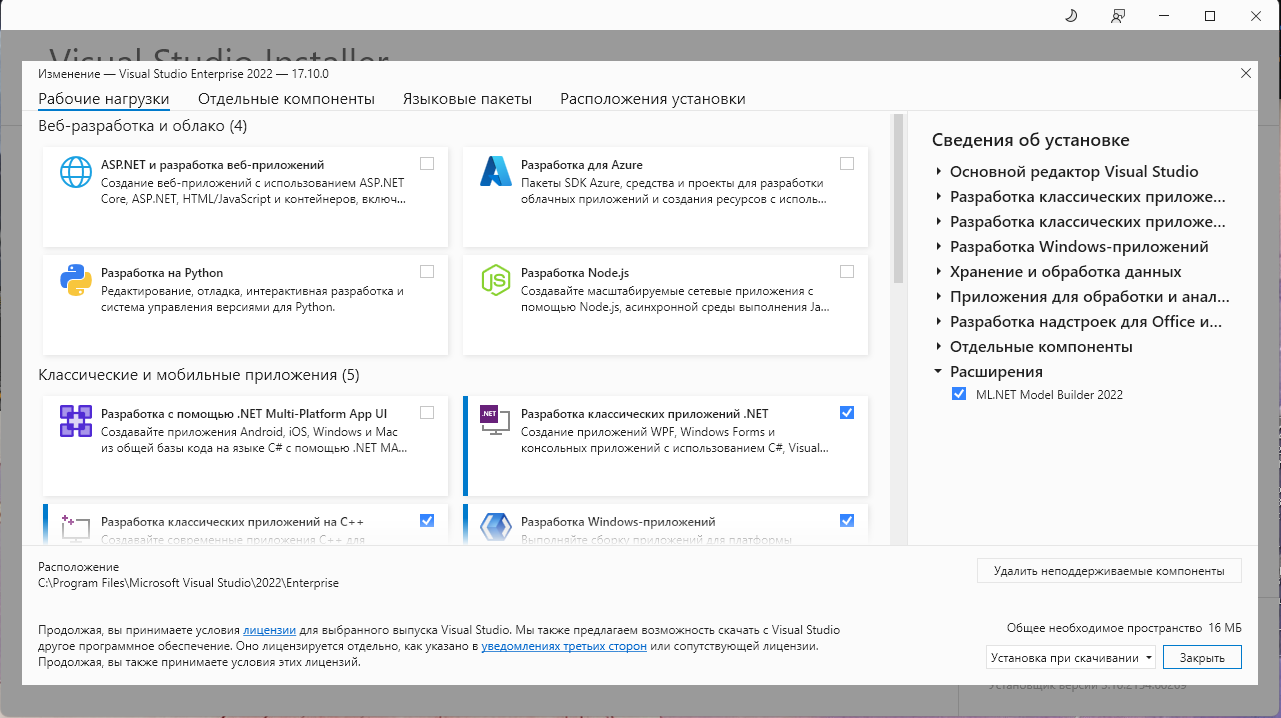The height and width of the screenshot is (718, 1281).
Task: Switch to Отдельные компоненты tab
Action: tap(286, 99)
